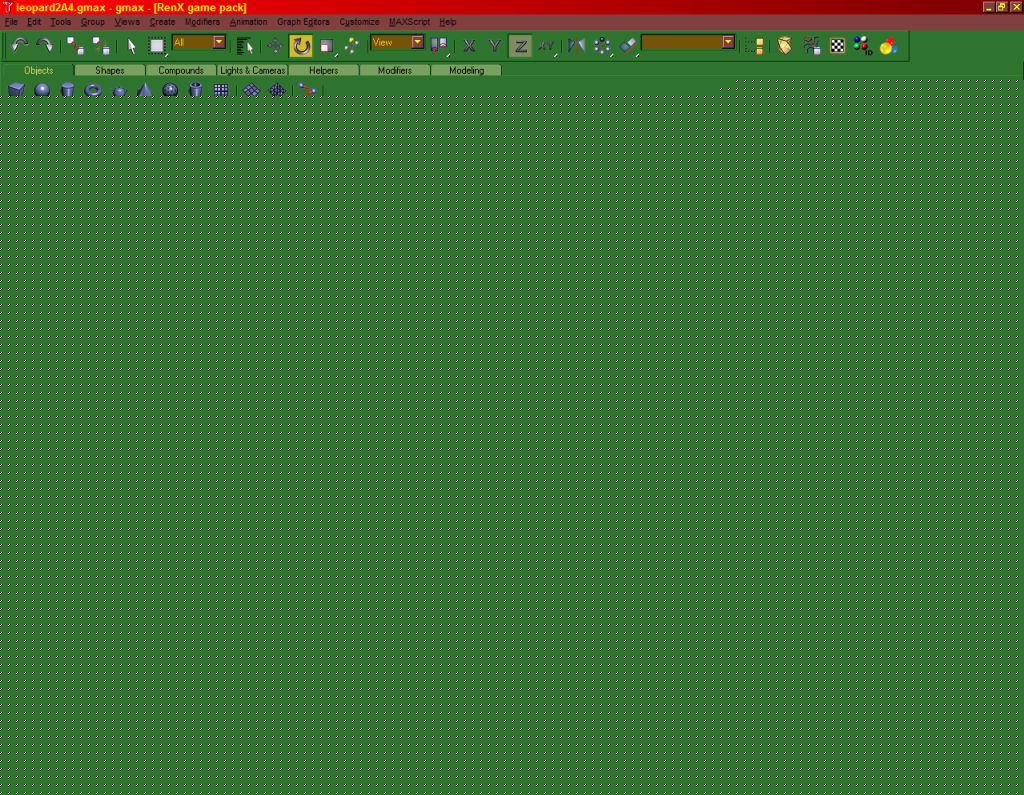Click the Undo arrow icon

[x=19, y=45]
